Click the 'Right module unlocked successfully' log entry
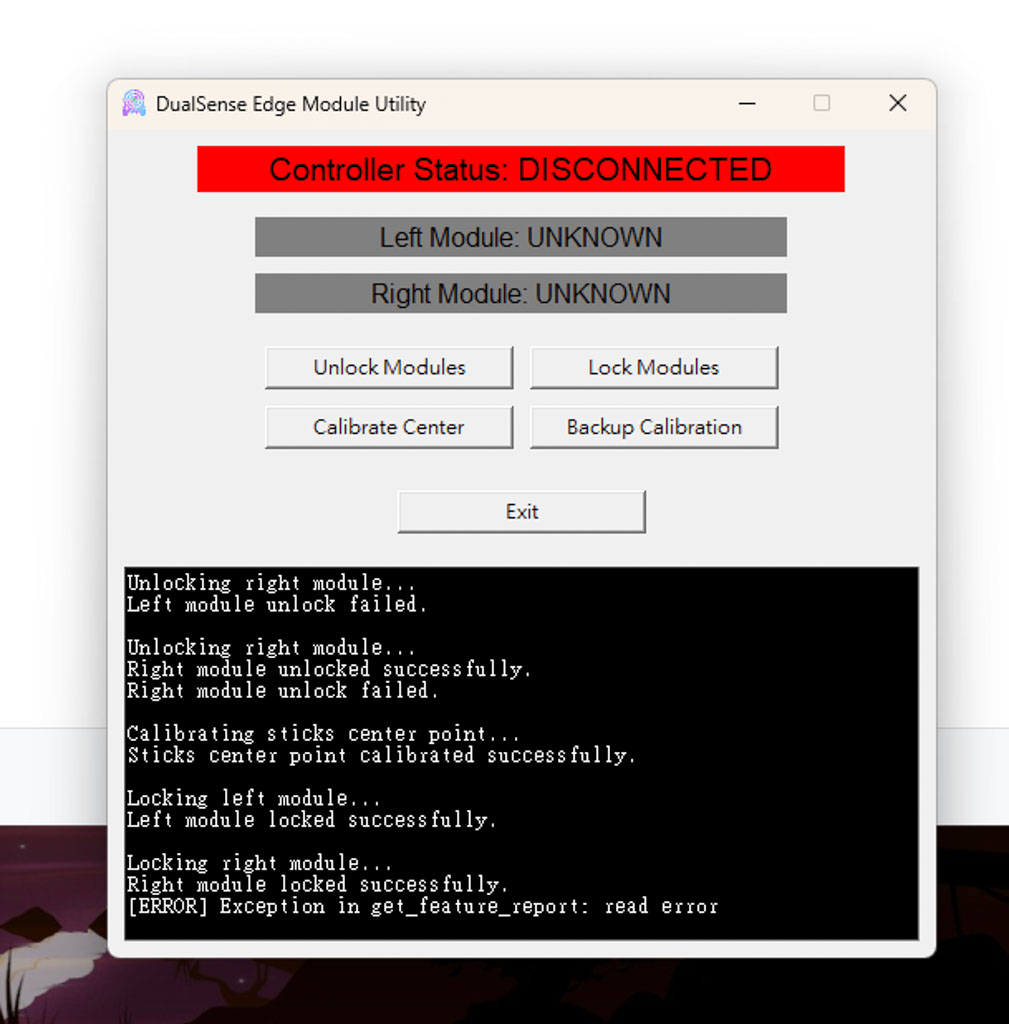The height and width of the screenshot is (1024, 1009). pyautogui.click(x=329, y=669)
